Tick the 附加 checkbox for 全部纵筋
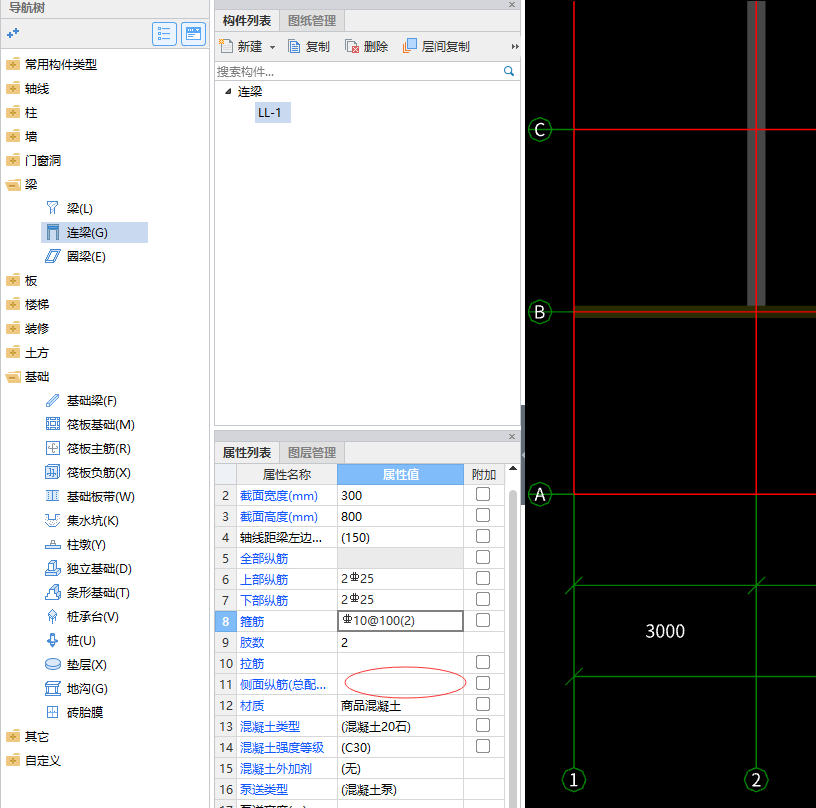The image size is (816, 808). coord(483,557)
